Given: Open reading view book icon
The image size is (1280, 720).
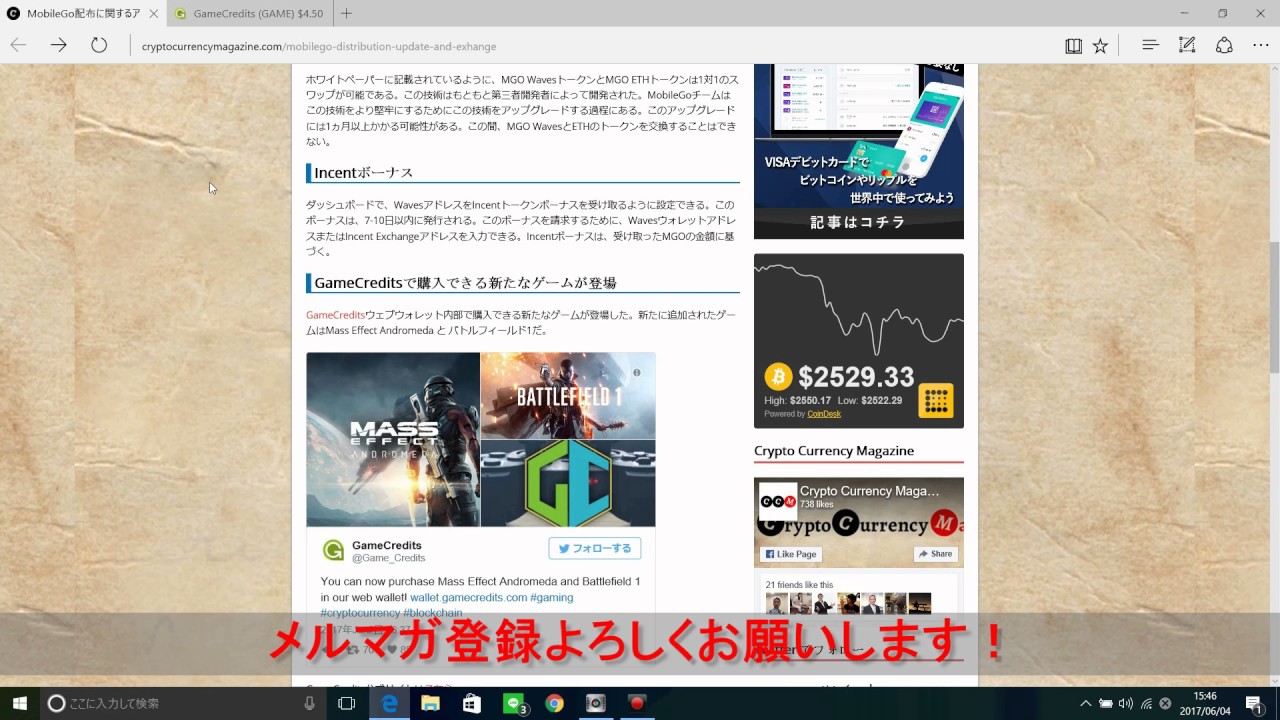Looking at the screenshot, I should [x=1073, y=45].
